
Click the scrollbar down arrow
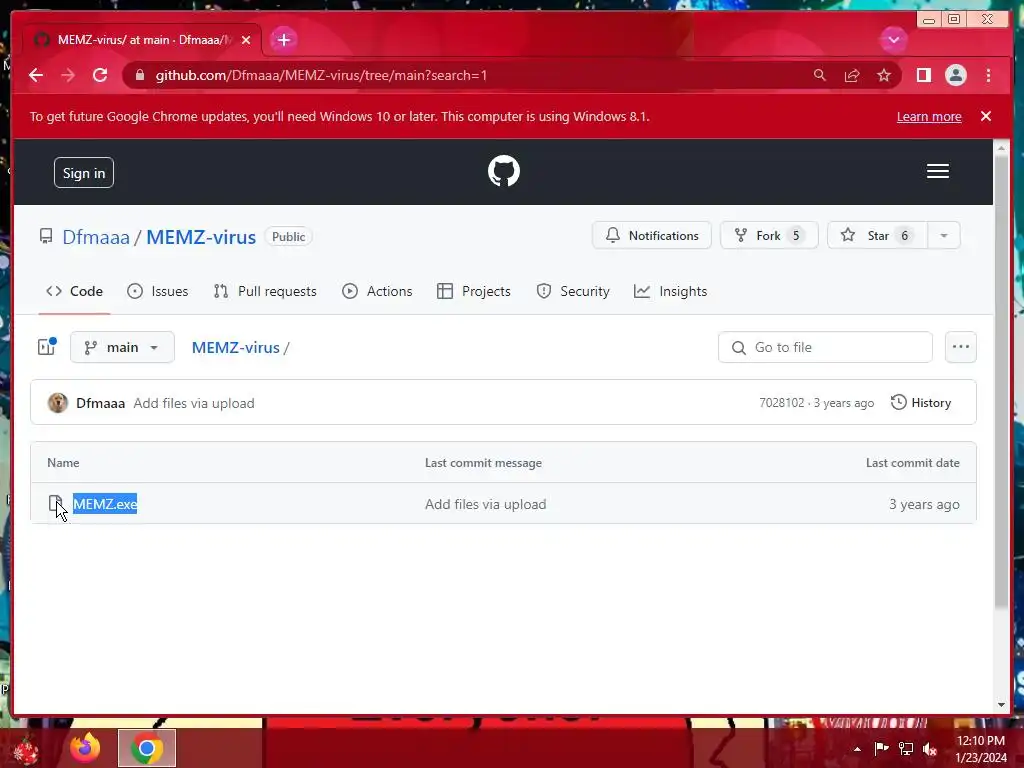pos(1001,705)
